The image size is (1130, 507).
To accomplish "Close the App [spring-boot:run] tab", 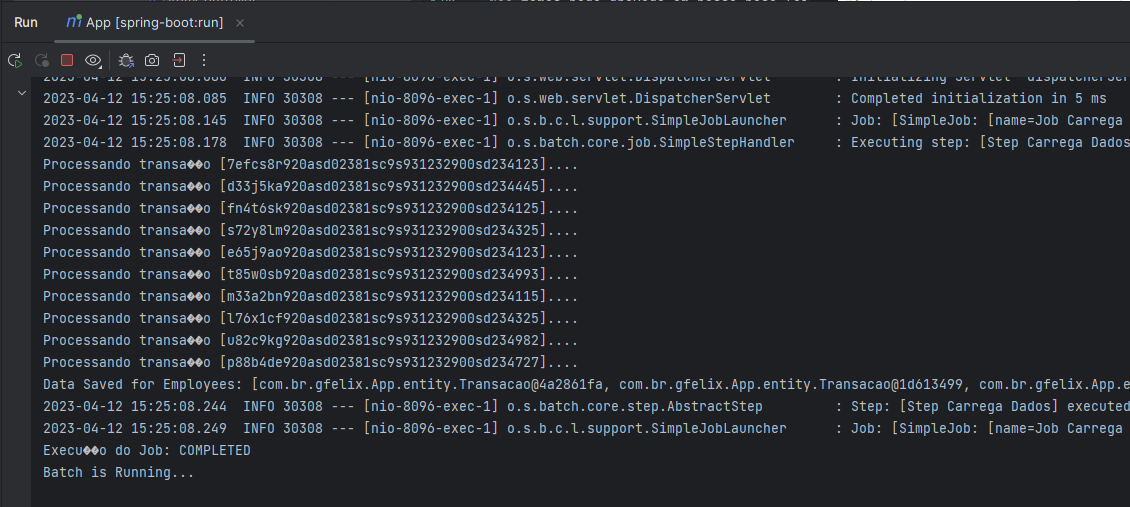I will [x=239, y=22].
